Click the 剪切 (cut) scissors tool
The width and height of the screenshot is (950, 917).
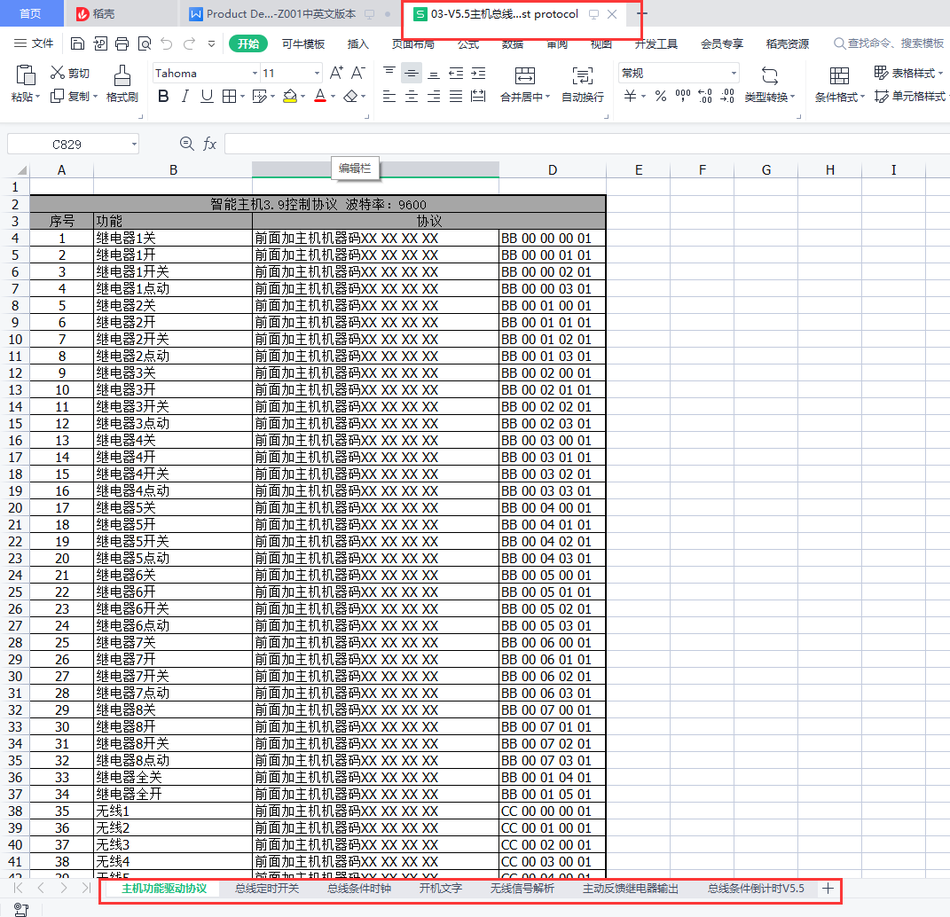coord(70,73)
